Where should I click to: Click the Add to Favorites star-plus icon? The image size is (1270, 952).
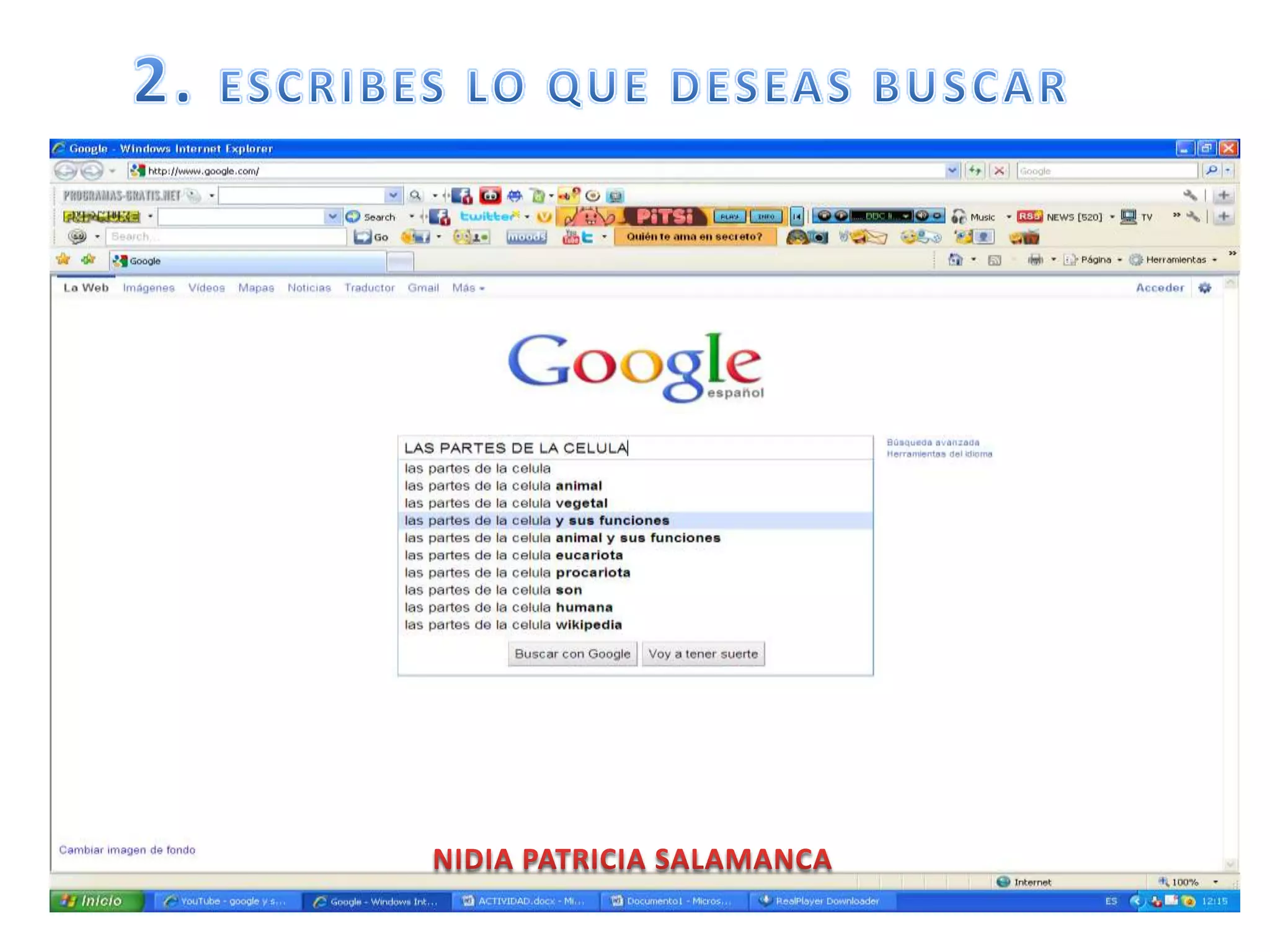click(88, 259)
